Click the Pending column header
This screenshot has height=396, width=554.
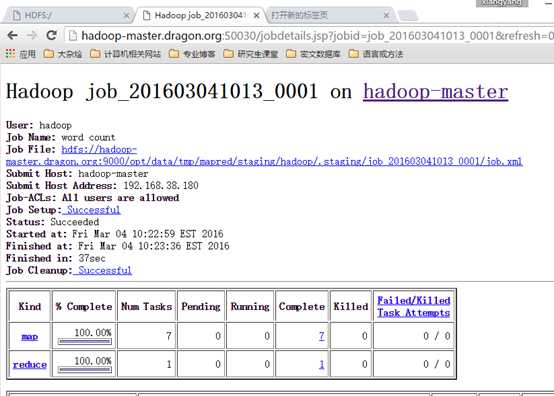[x=201, y=306]
